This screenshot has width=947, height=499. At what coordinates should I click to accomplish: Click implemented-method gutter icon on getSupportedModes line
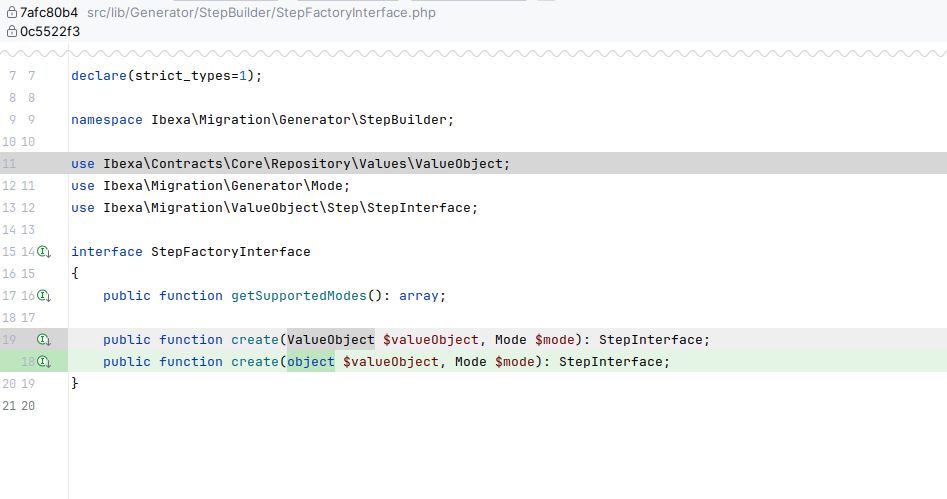[x=44, y=296]
